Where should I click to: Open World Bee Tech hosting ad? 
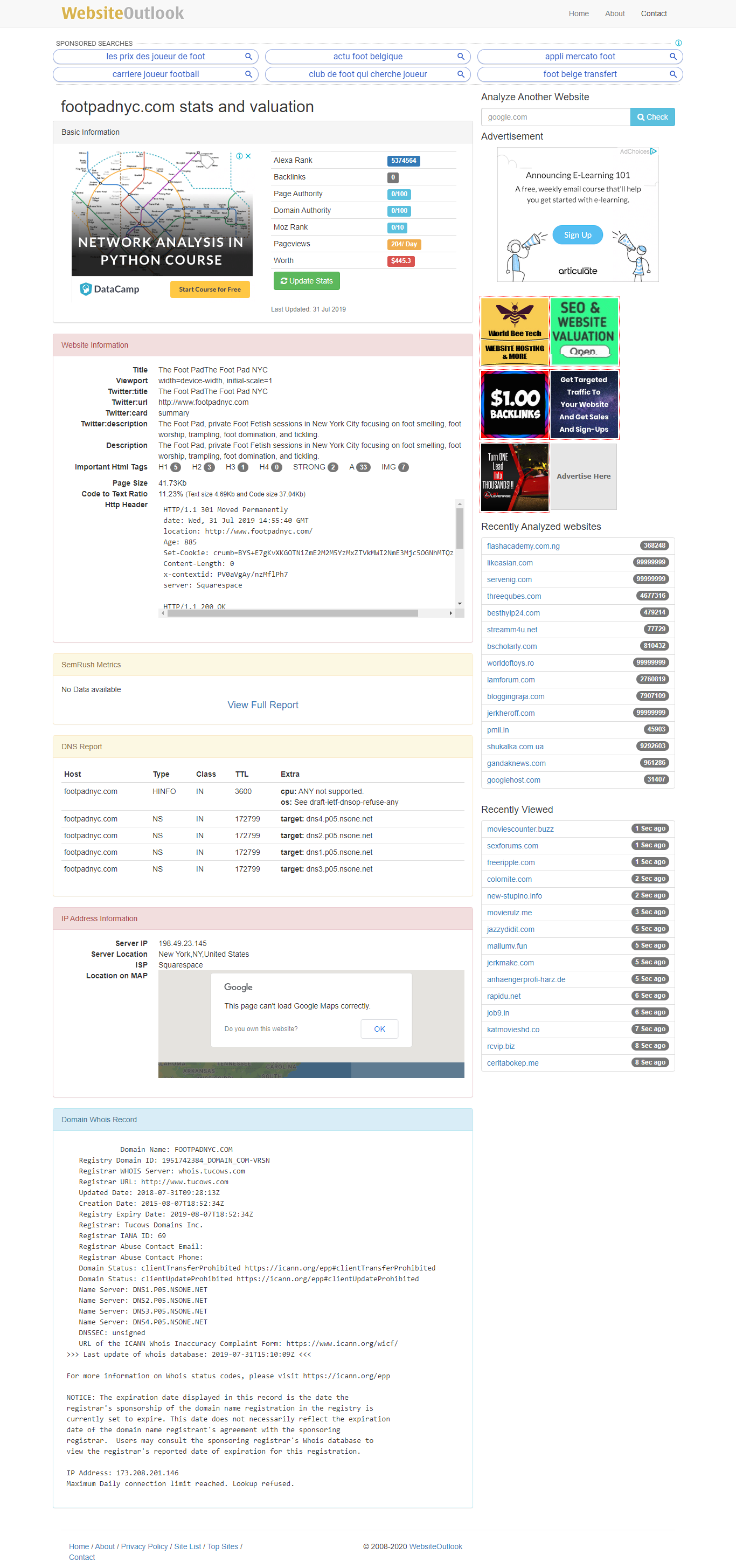point(515,331)
